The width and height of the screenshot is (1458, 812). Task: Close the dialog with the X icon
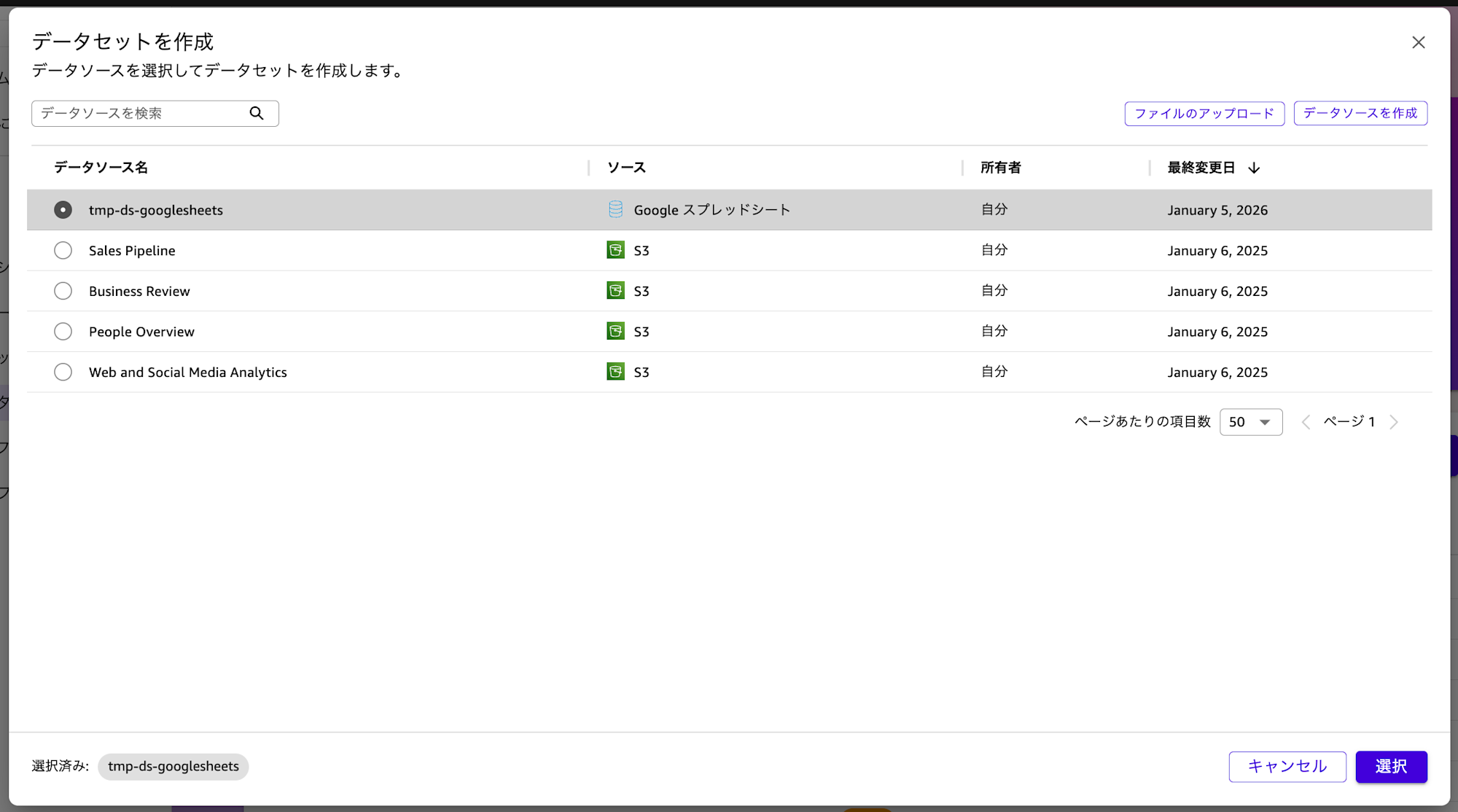[1419, 42]
